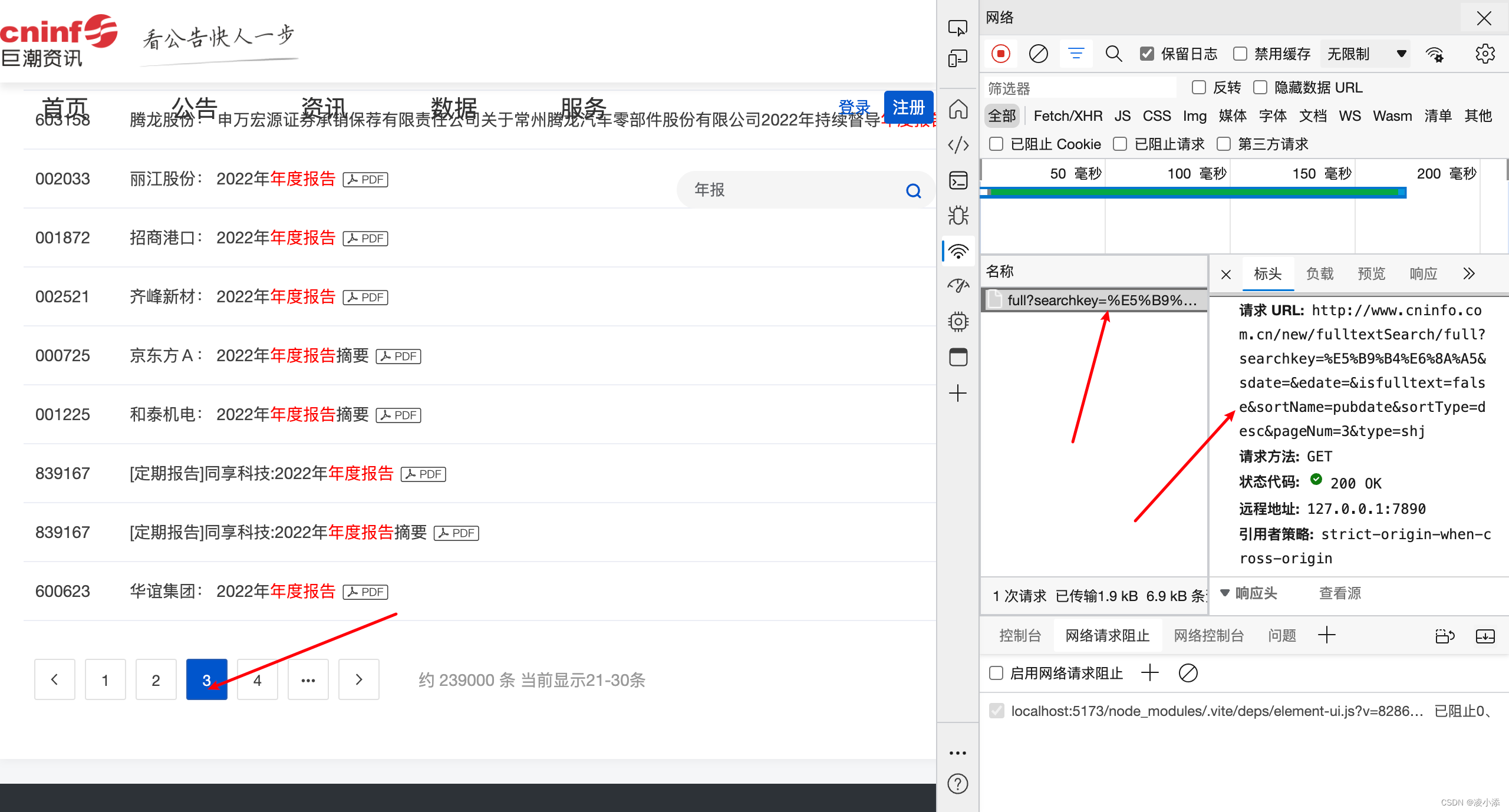Click the 筛选器 filter input field
1509x812 pixels.
pos(1079,88)
